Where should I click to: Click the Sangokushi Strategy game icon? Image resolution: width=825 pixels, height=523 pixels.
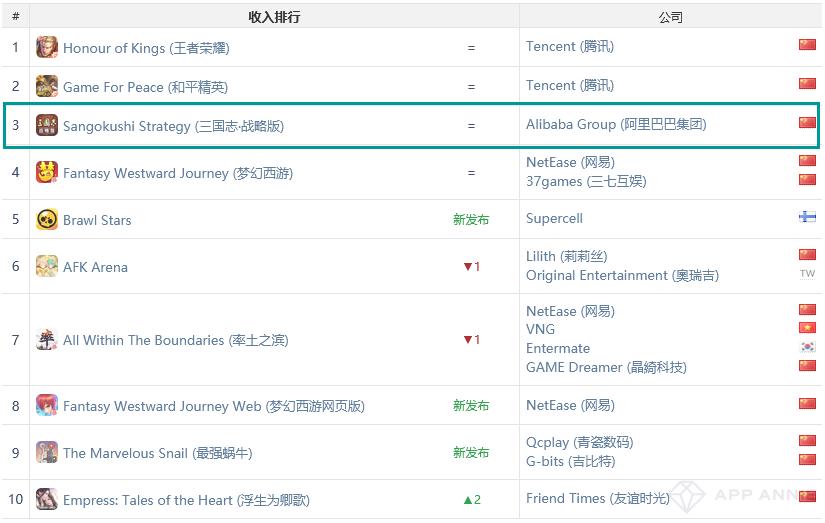tap(47, 125)
